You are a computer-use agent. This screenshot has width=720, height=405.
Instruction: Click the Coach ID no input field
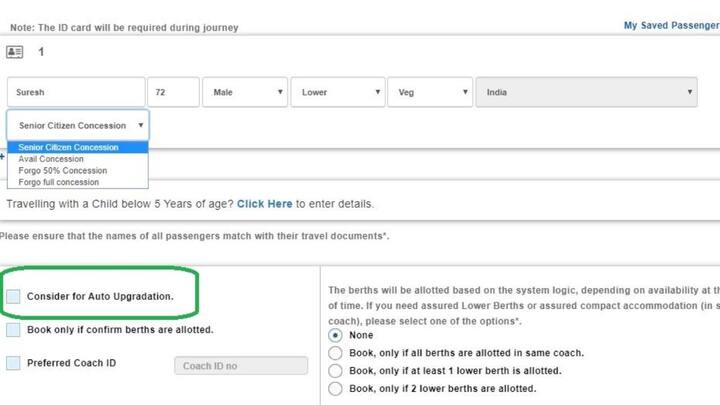[240, 366]
